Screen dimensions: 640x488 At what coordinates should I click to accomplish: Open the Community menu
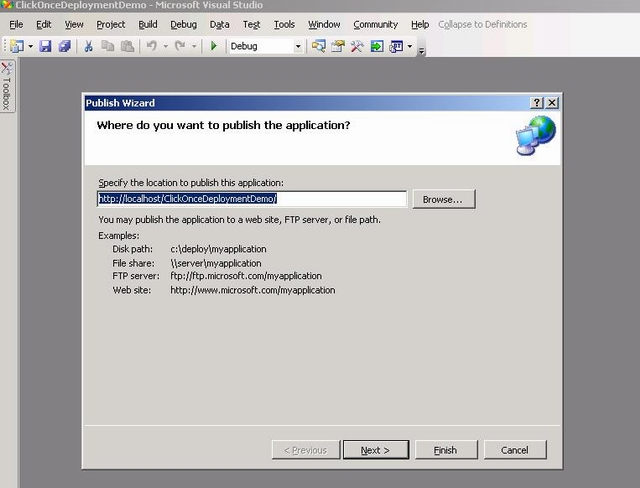(376, 24)
